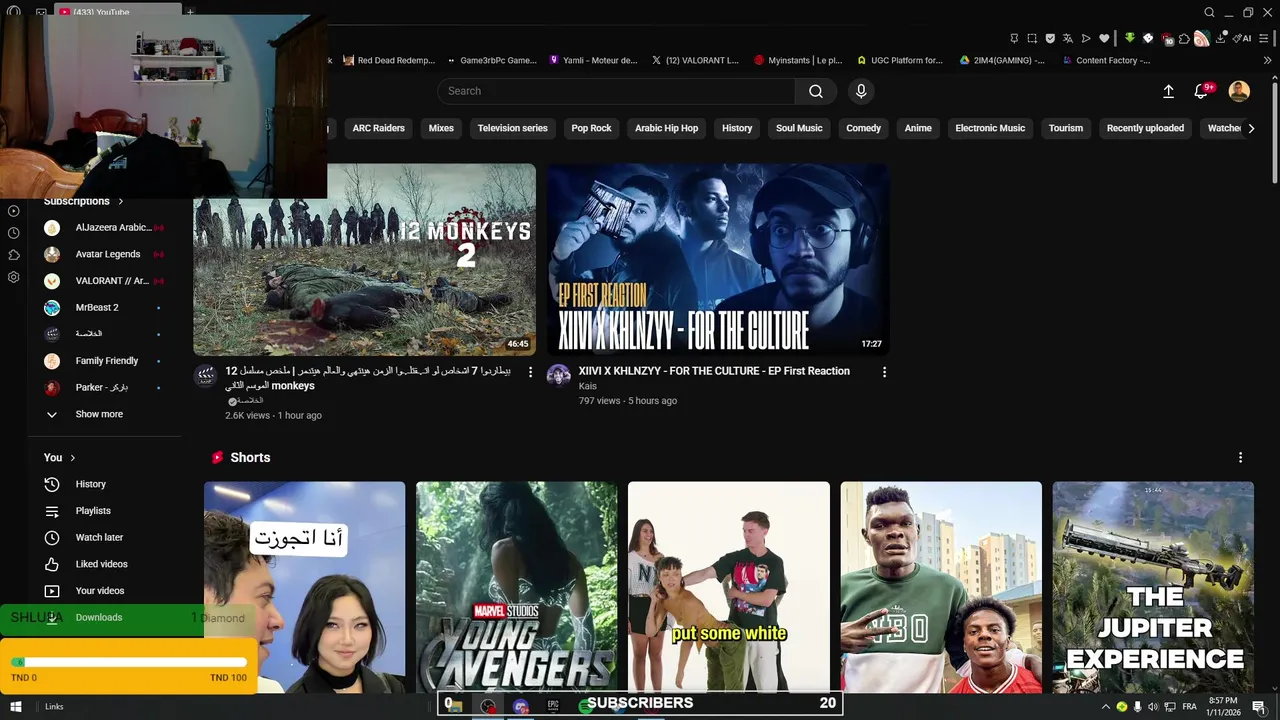
Task: Open The Jupiter Experience short
Action: pos(1153,587)
